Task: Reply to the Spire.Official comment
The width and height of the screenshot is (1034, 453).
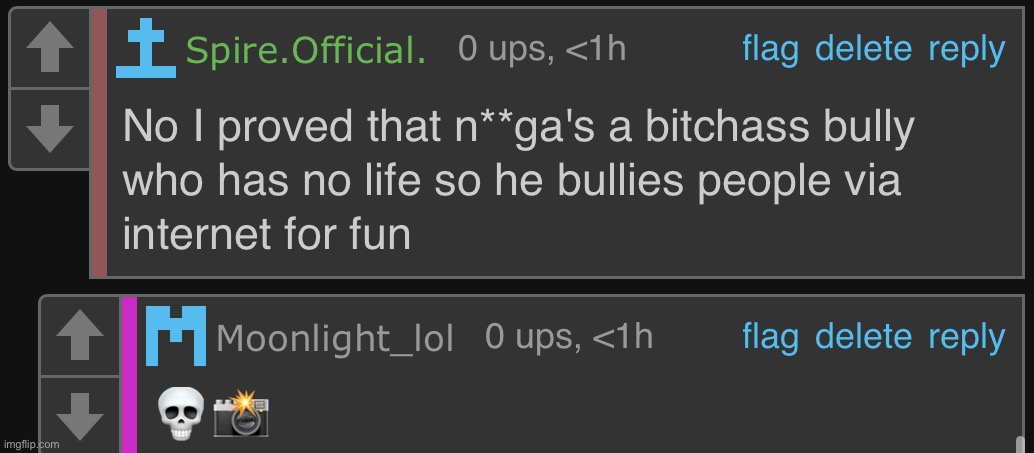Action: click(966, 49)
